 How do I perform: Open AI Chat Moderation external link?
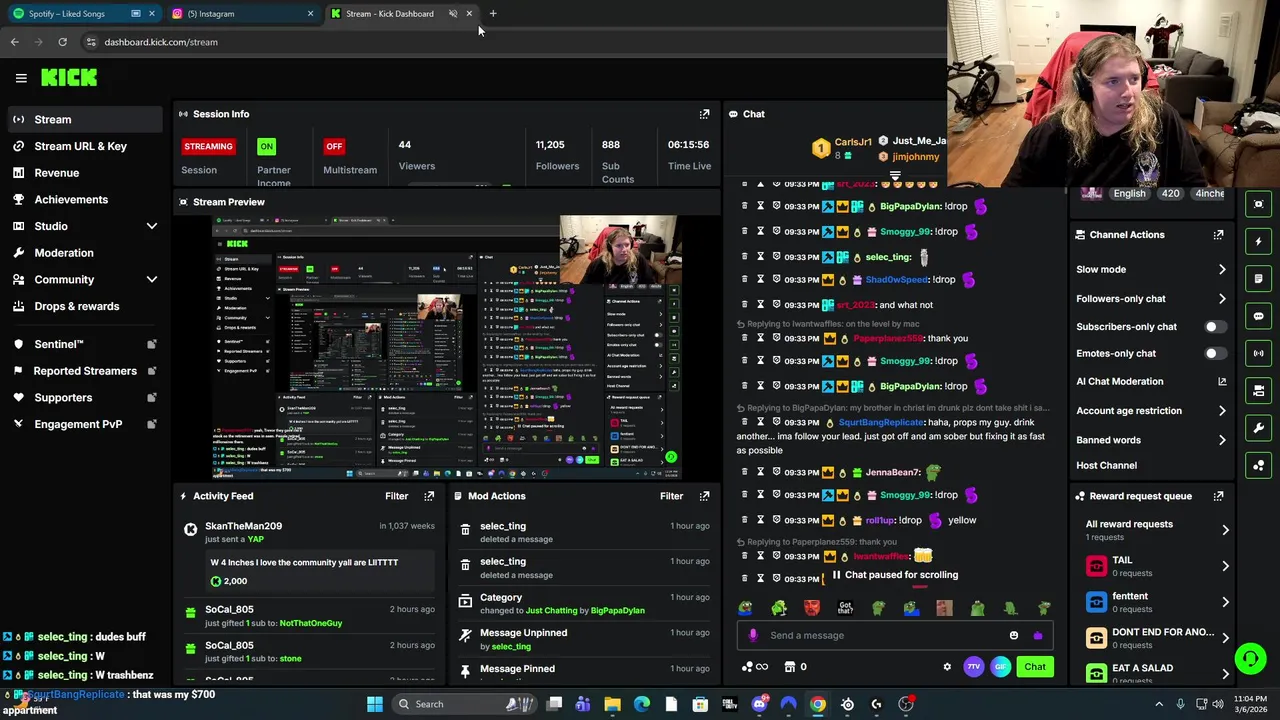coord(1222,382)
